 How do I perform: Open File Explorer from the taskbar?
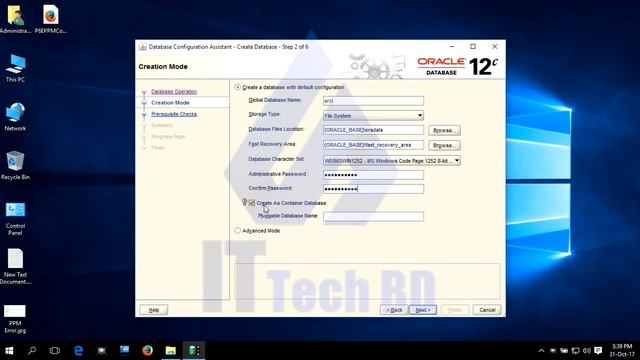(171, 351)
